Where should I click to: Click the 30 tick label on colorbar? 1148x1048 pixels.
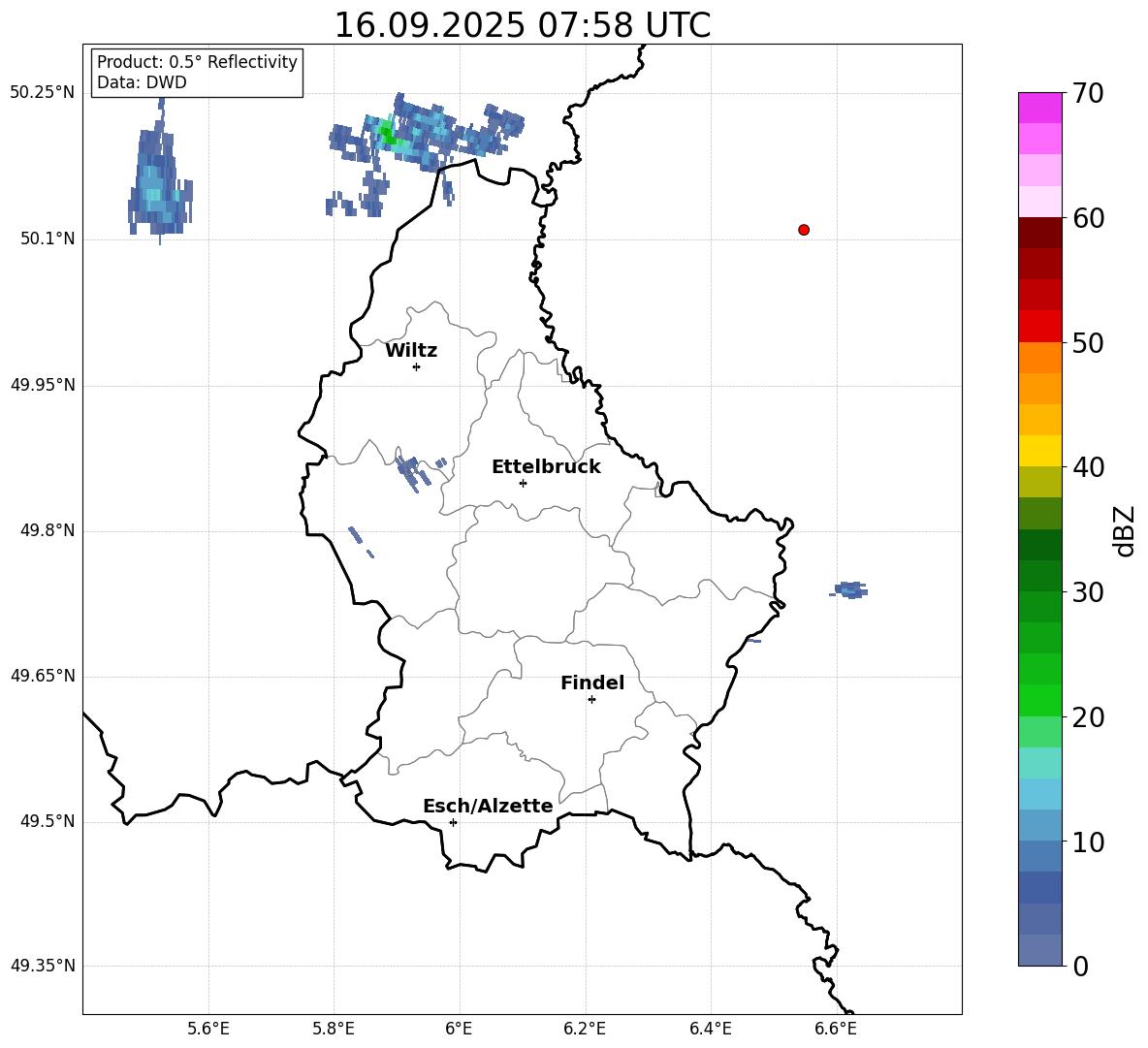pos(1088,592)
